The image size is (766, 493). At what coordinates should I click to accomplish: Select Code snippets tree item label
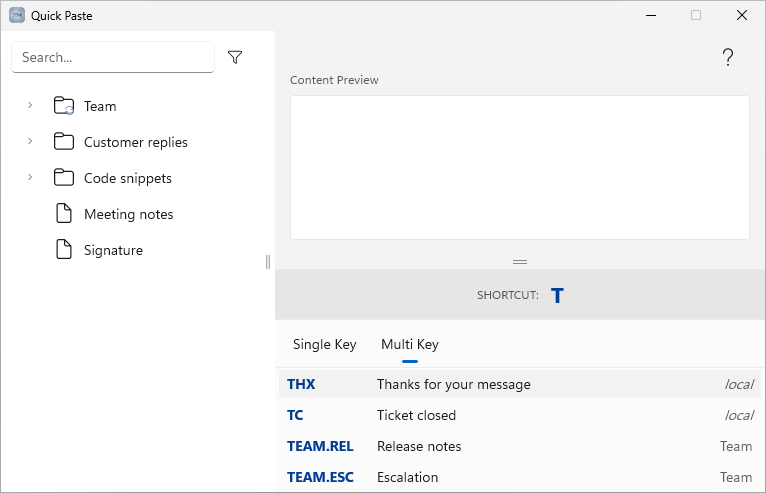point(128,178)
